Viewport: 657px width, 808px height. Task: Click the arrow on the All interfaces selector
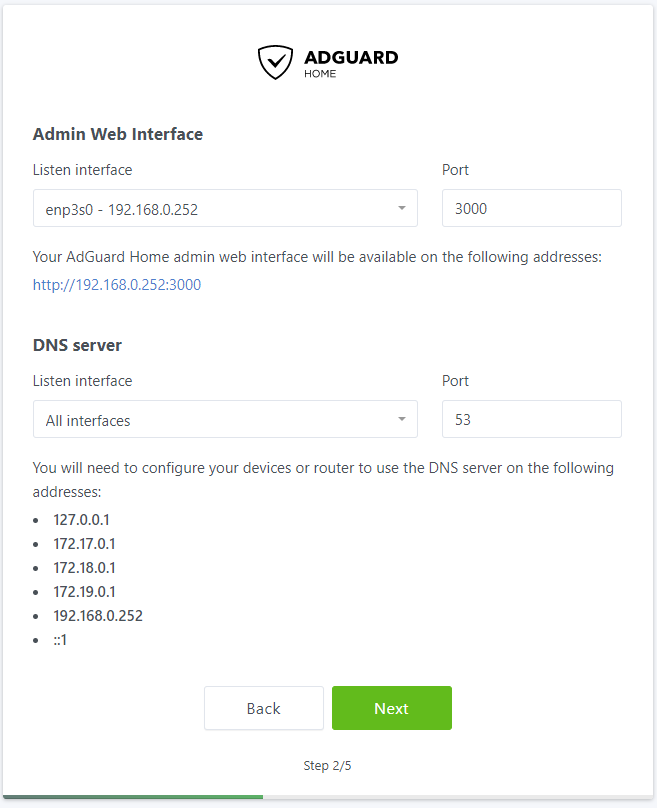coord(401,420)
